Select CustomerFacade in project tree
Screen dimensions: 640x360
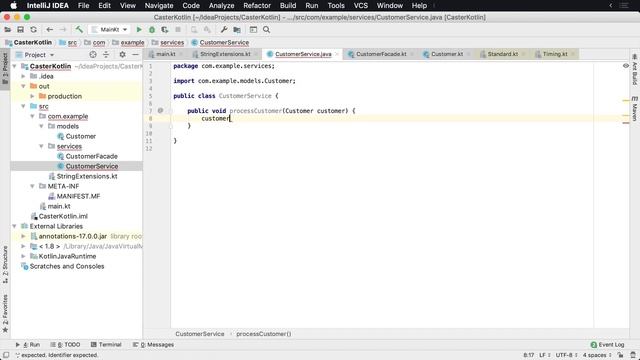click(x=91, y=156)
